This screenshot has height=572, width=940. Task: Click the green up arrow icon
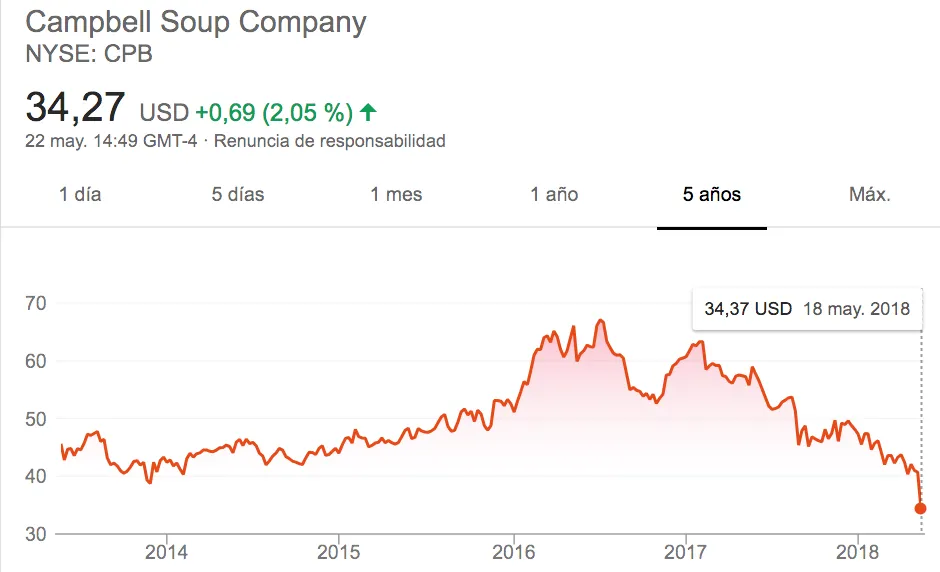pos(368,111)
